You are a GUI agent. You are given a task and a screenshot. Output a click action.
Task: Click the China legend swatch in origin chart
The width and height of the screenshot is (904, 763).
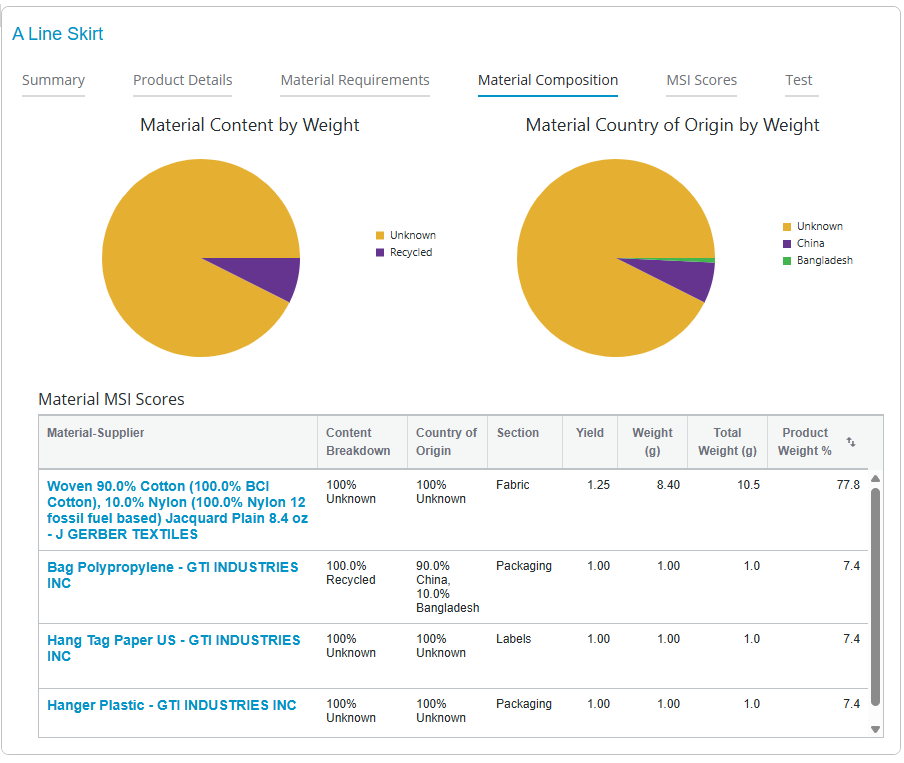tap(787, 244)
